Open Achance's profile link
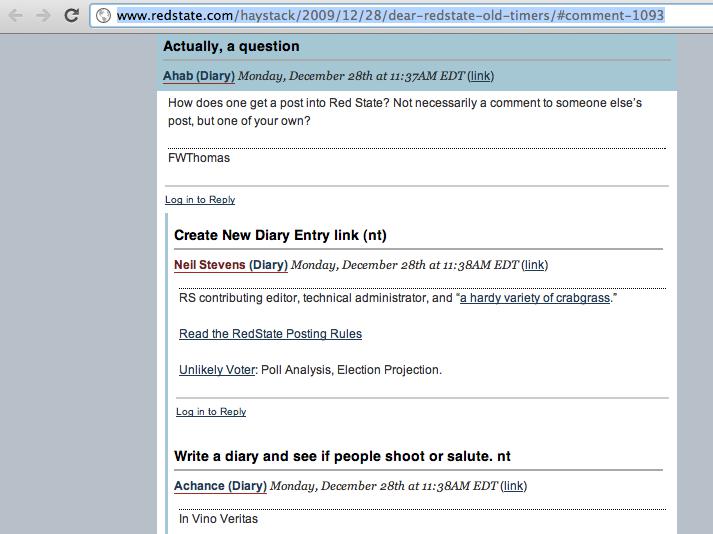Screen dimensions: 713x534 tap(199, 486)
